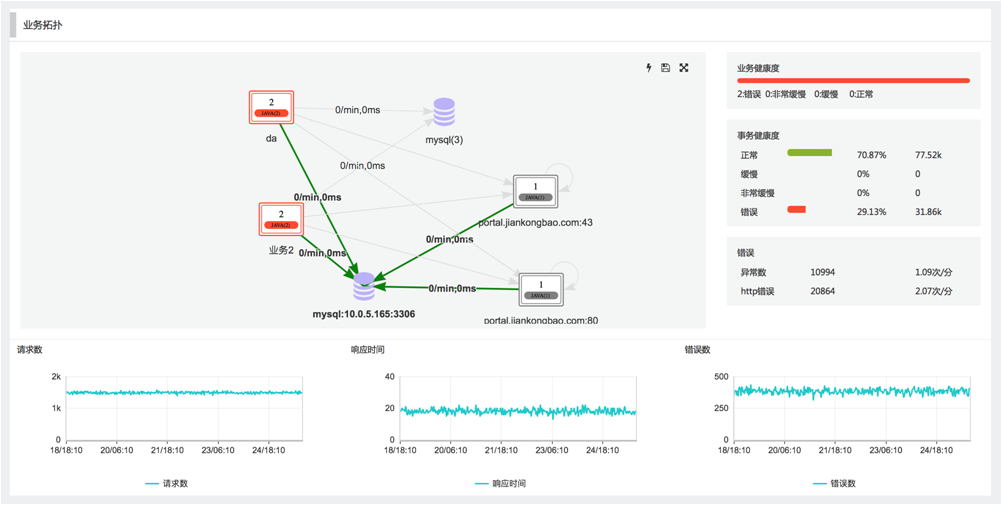Select the portal.jiankongbao.com:80 node box
Screen dimensions: 1002x505
pyautogui.click(x=541, y=290)
